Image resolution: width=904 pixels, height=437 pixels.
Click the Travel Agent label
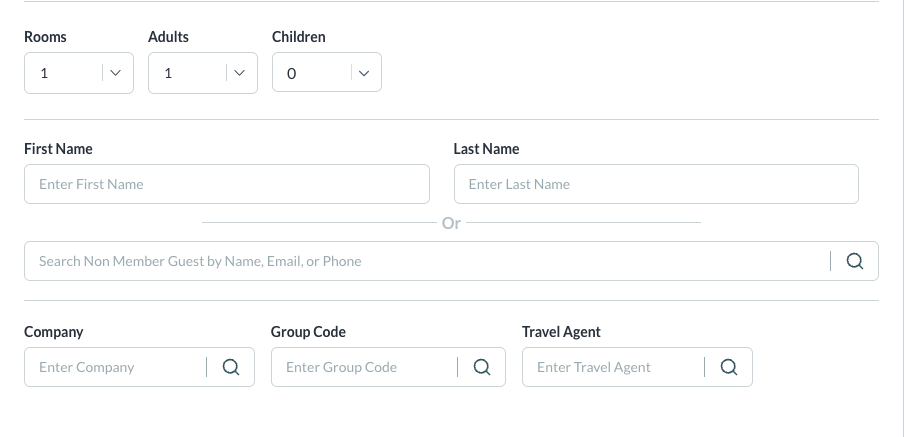561,332
